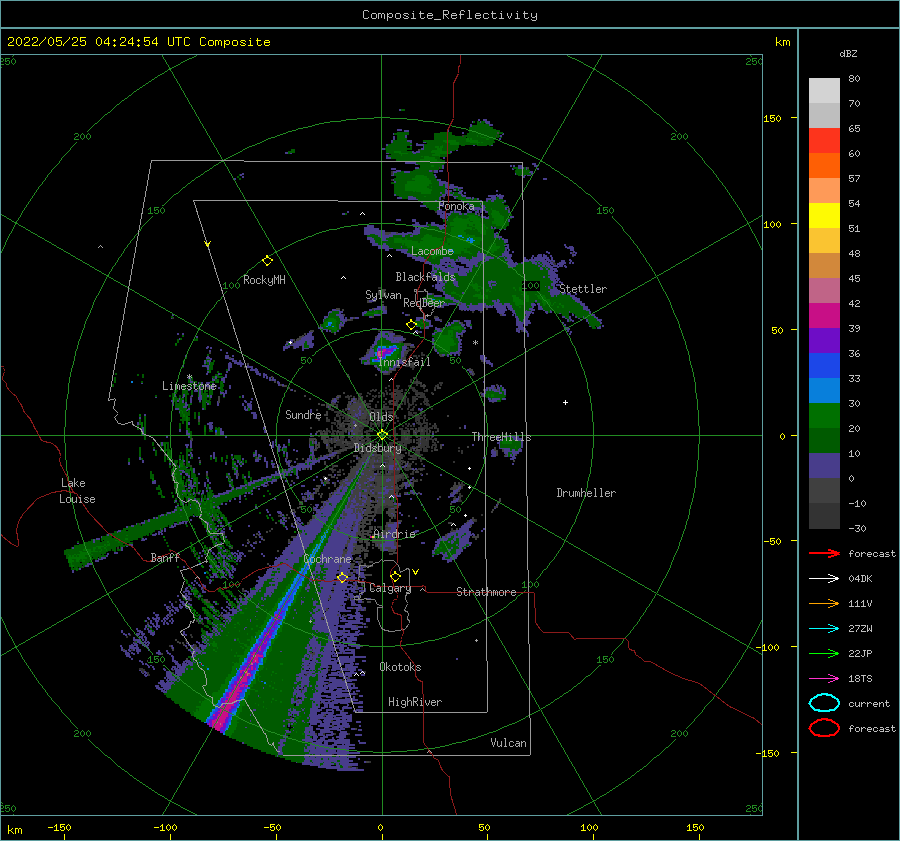Click the Stettler city label
Viewport: 900px width, 841px height.
tap(583, 289)
